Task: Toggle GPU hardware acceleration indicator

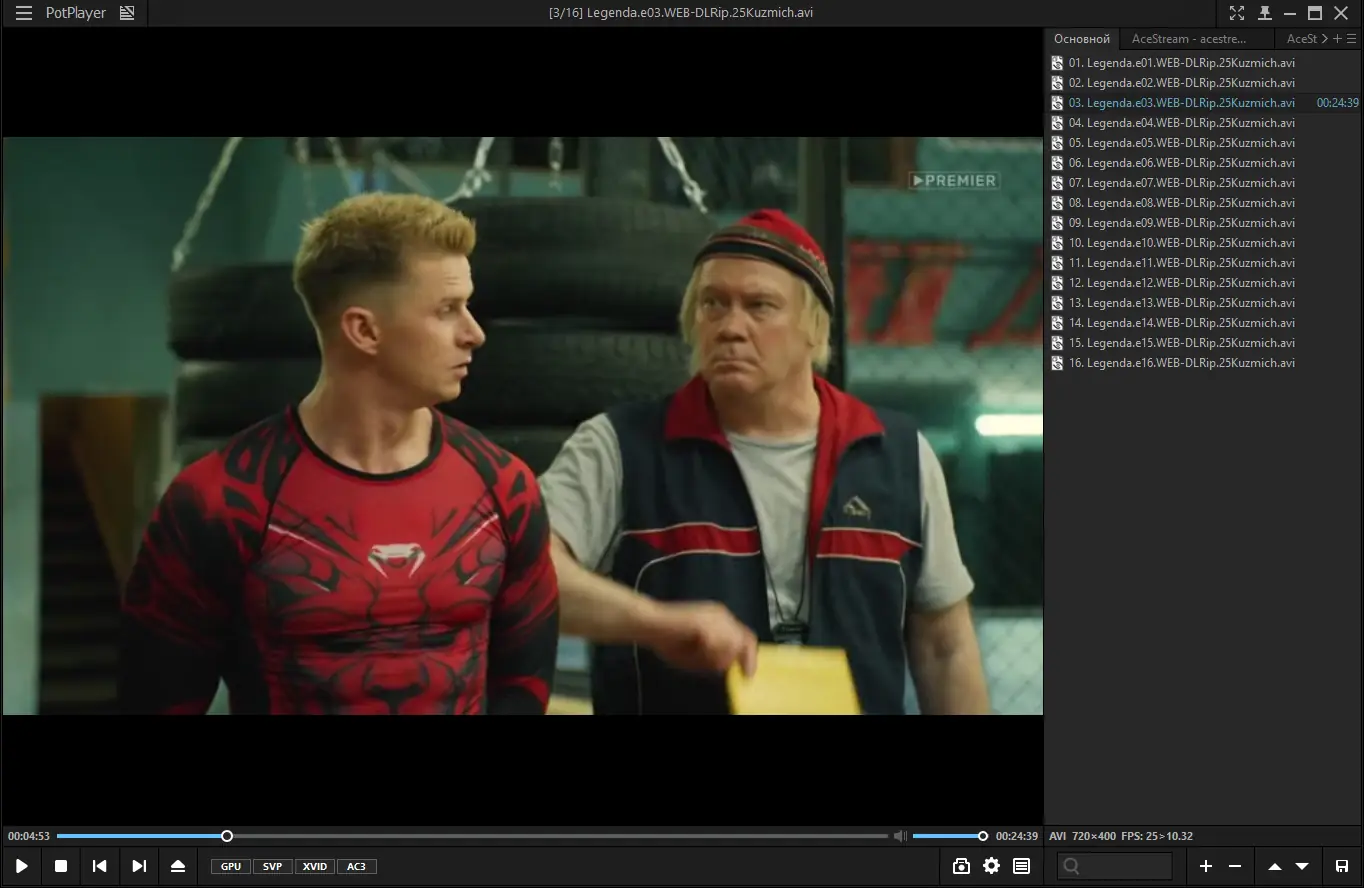Action: tap(231, 866)
